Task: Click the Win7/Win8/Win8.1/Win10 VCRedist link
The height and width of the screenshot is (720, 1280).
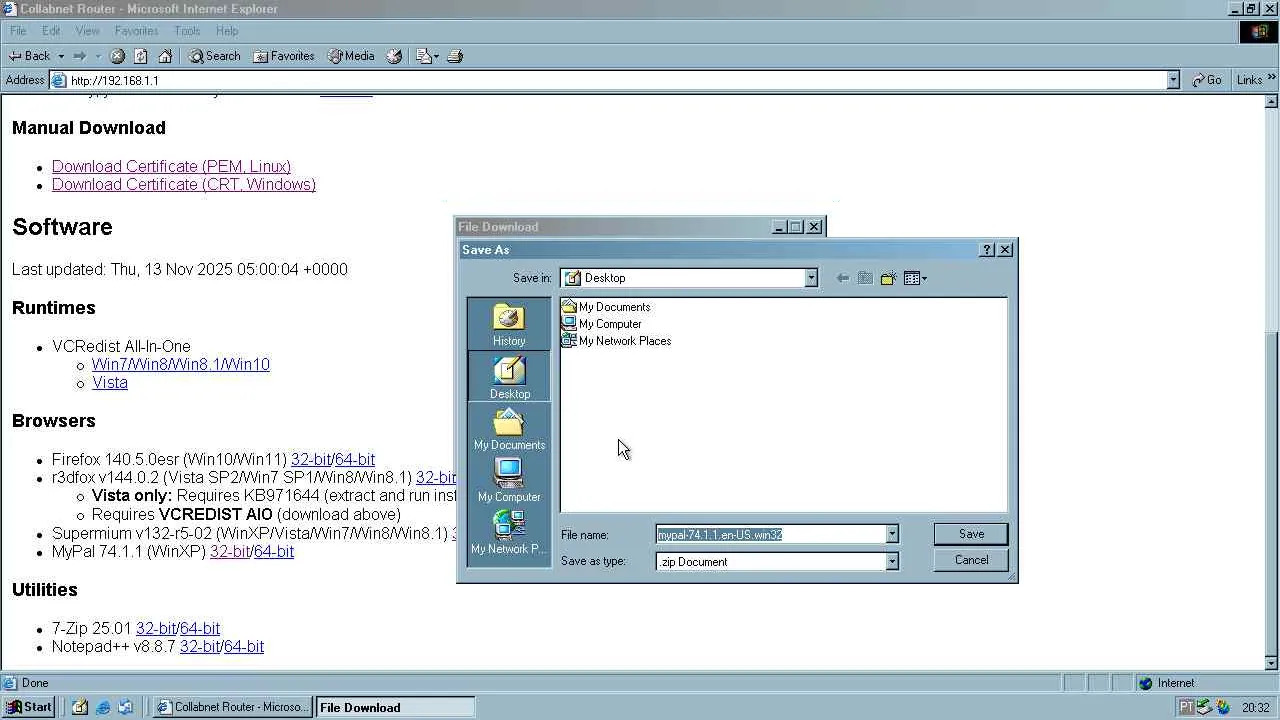Action: coord(181,364)
